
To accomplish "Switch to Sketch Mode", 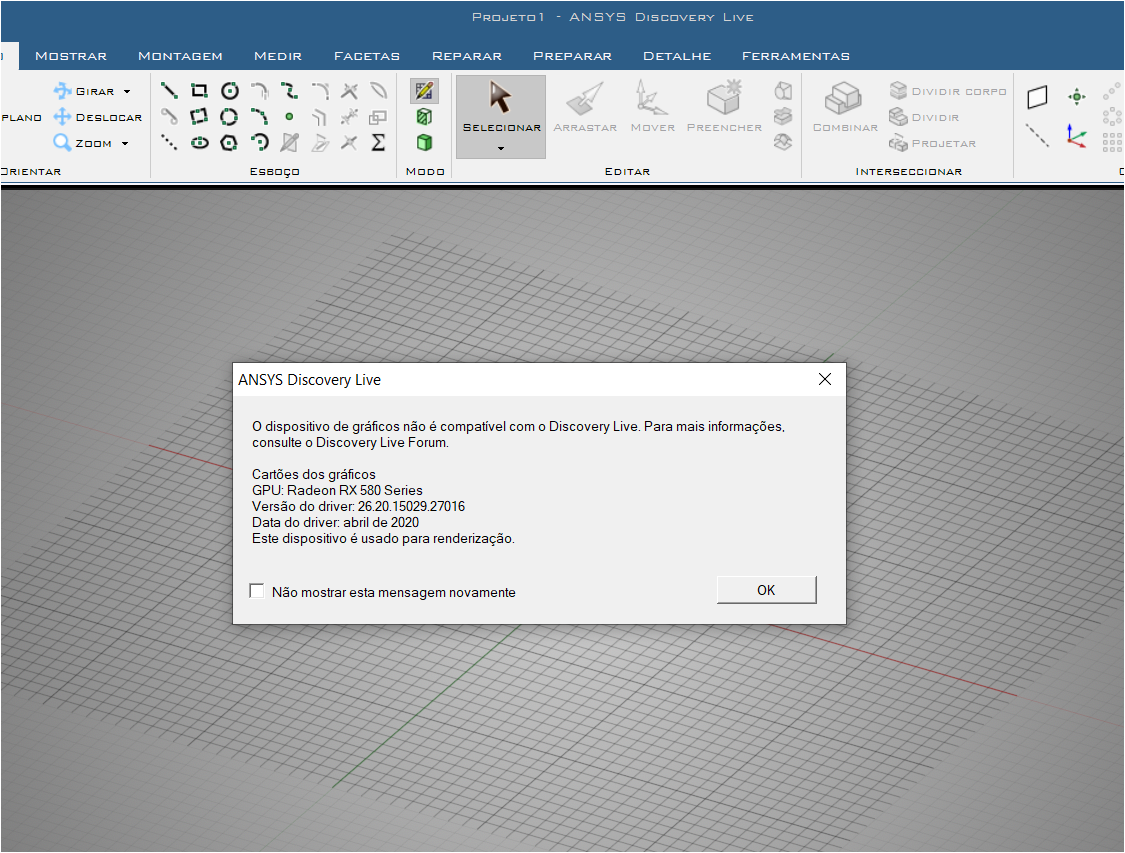I will click(424, 90).
